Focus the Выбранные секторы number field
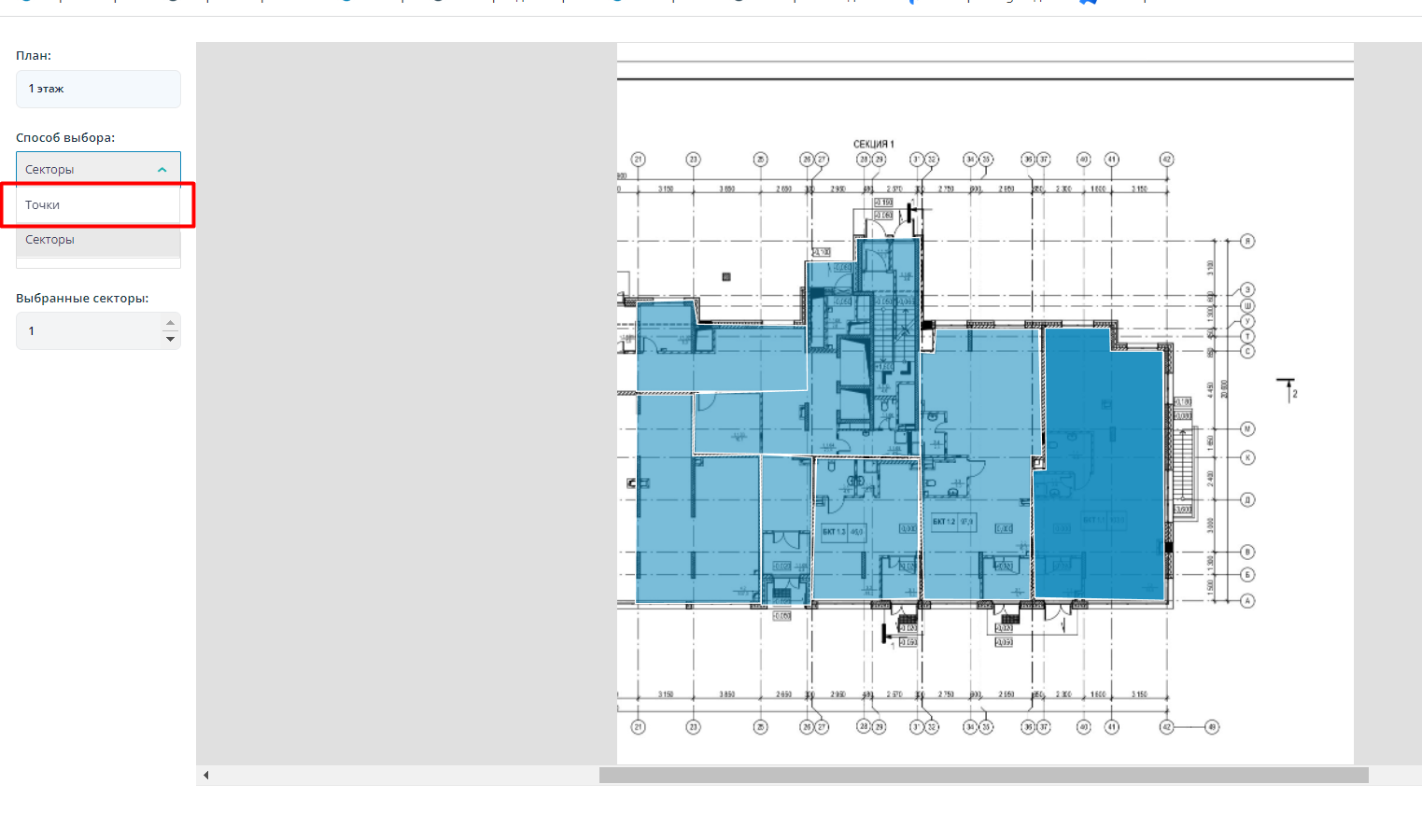The height and width of the screenshot is (840, 1422). [x=89, y=331]
